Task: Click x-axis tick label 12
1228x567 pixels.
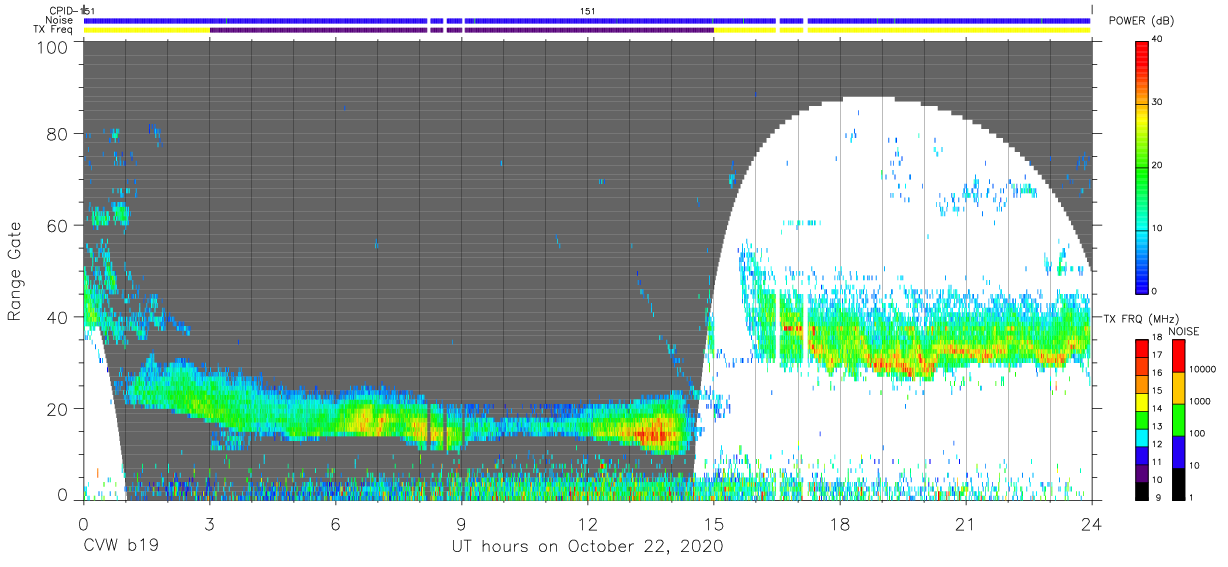Action: [587, 524]
